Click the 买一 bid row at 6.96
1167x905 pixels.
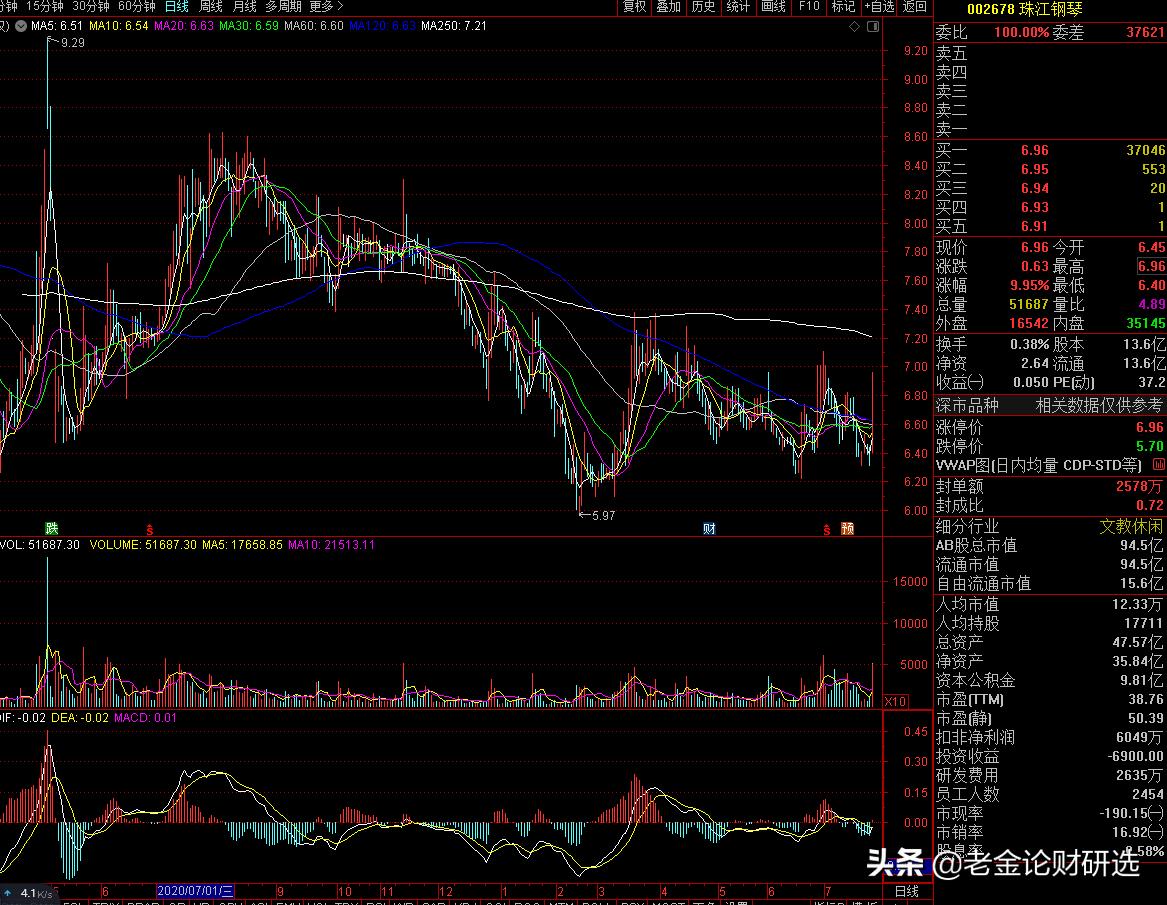click(x=1050, y=150)
